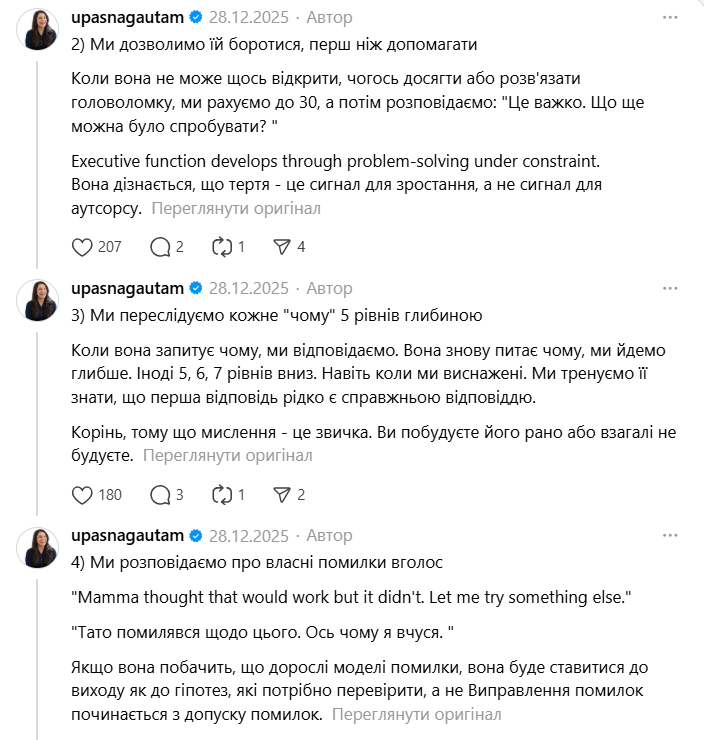Open the three-dot menu on post 4

coord(670,535)
